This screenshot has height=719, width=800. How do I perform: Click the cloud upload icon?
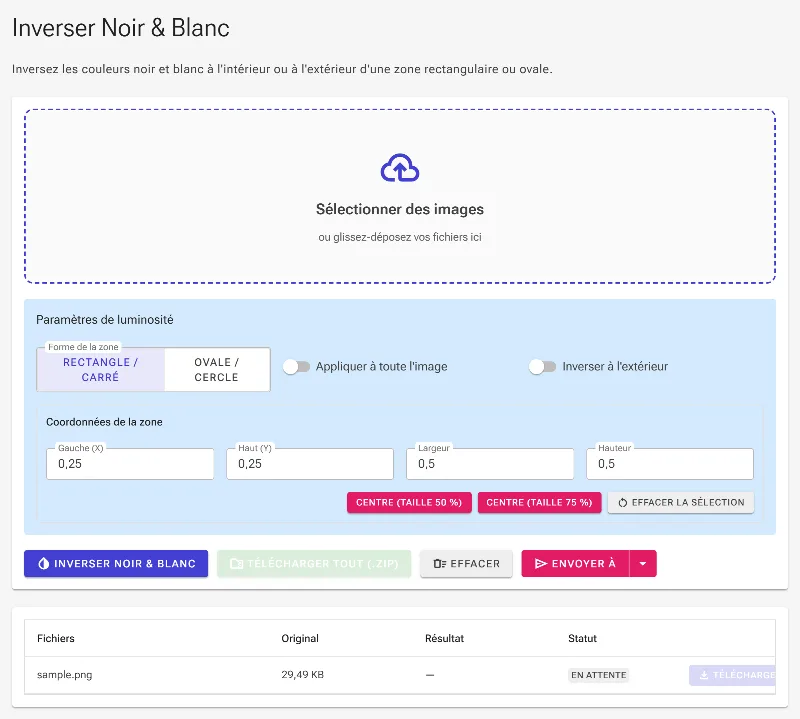[x=399, y=168]
